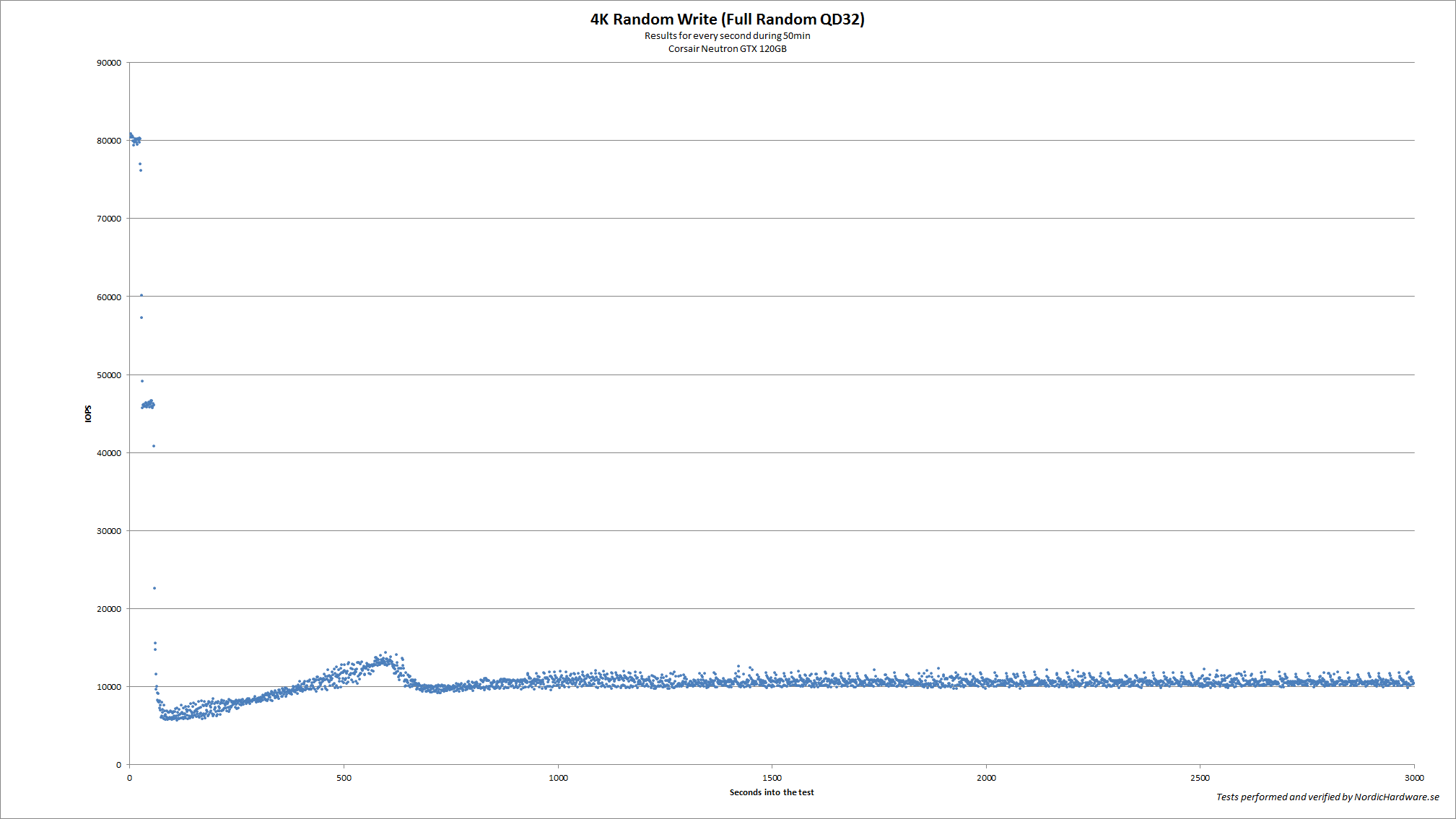
Task: Click the 70000 y-axis label
Action: tap(109, 219)
